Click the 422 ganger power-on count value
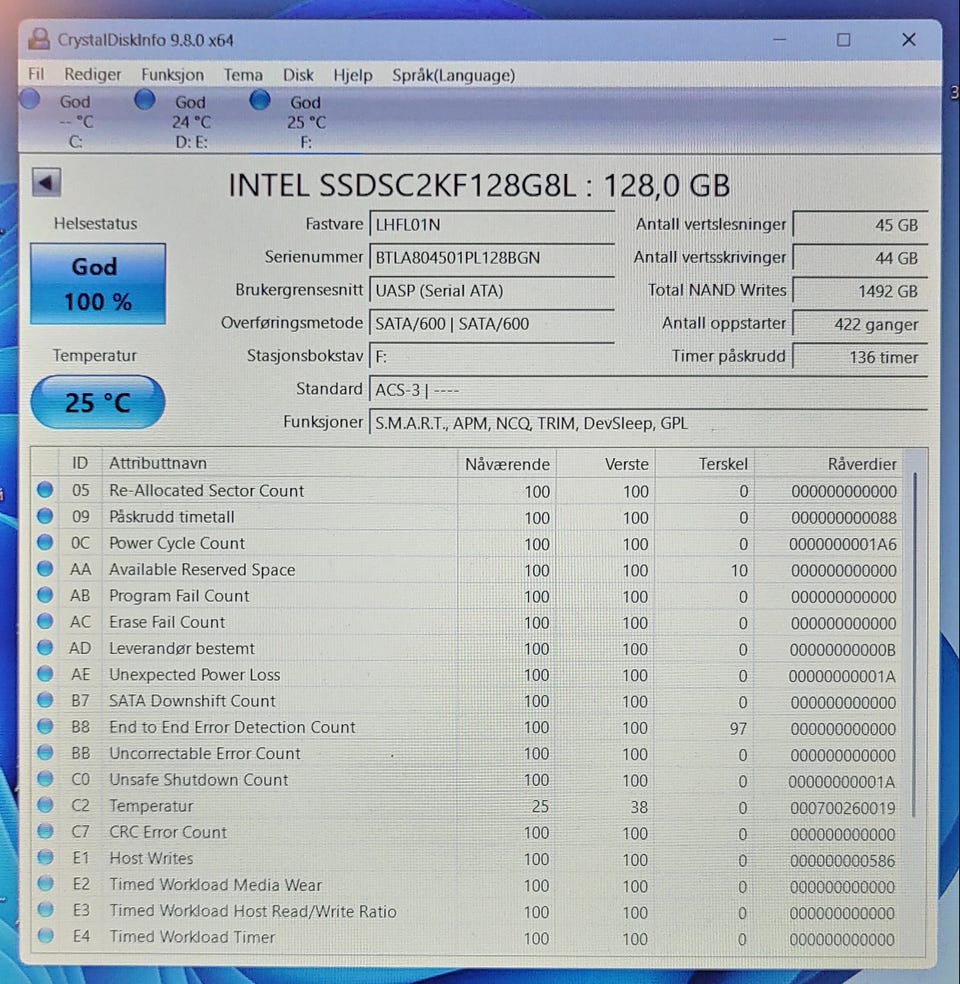Image resolution: width=960 pixels, height=984 pixels. click(860, 324)
